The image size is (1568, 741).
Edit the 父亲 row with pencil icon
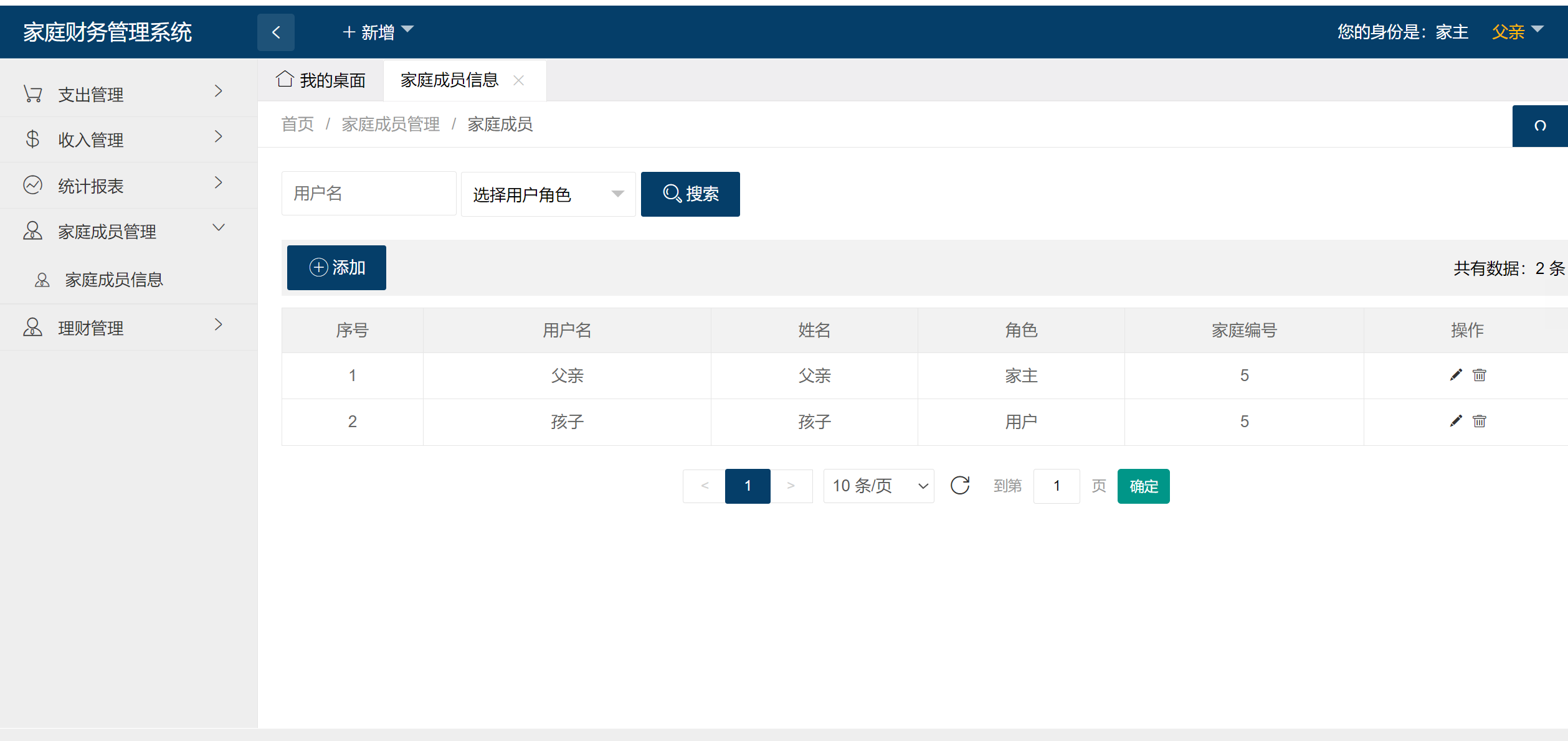point(1456,375)
